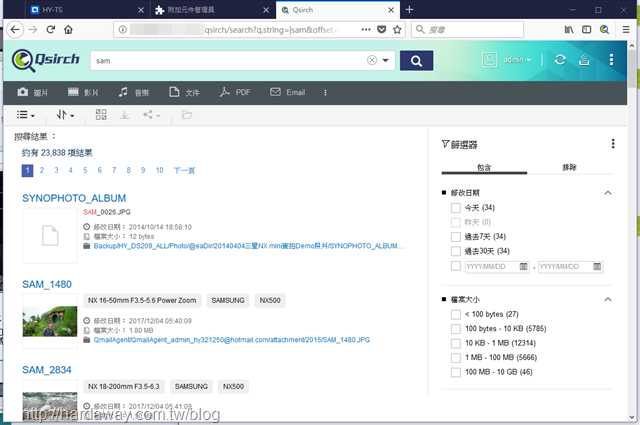Open SAM_1480 file path link
The height and width of the screenshot is (425, 640).
tap(232, 340)
